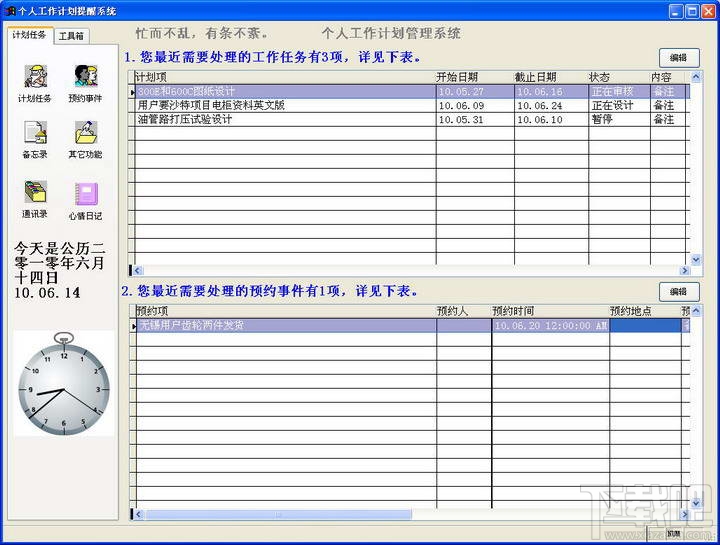Select the 截止日期 column header

551,77
